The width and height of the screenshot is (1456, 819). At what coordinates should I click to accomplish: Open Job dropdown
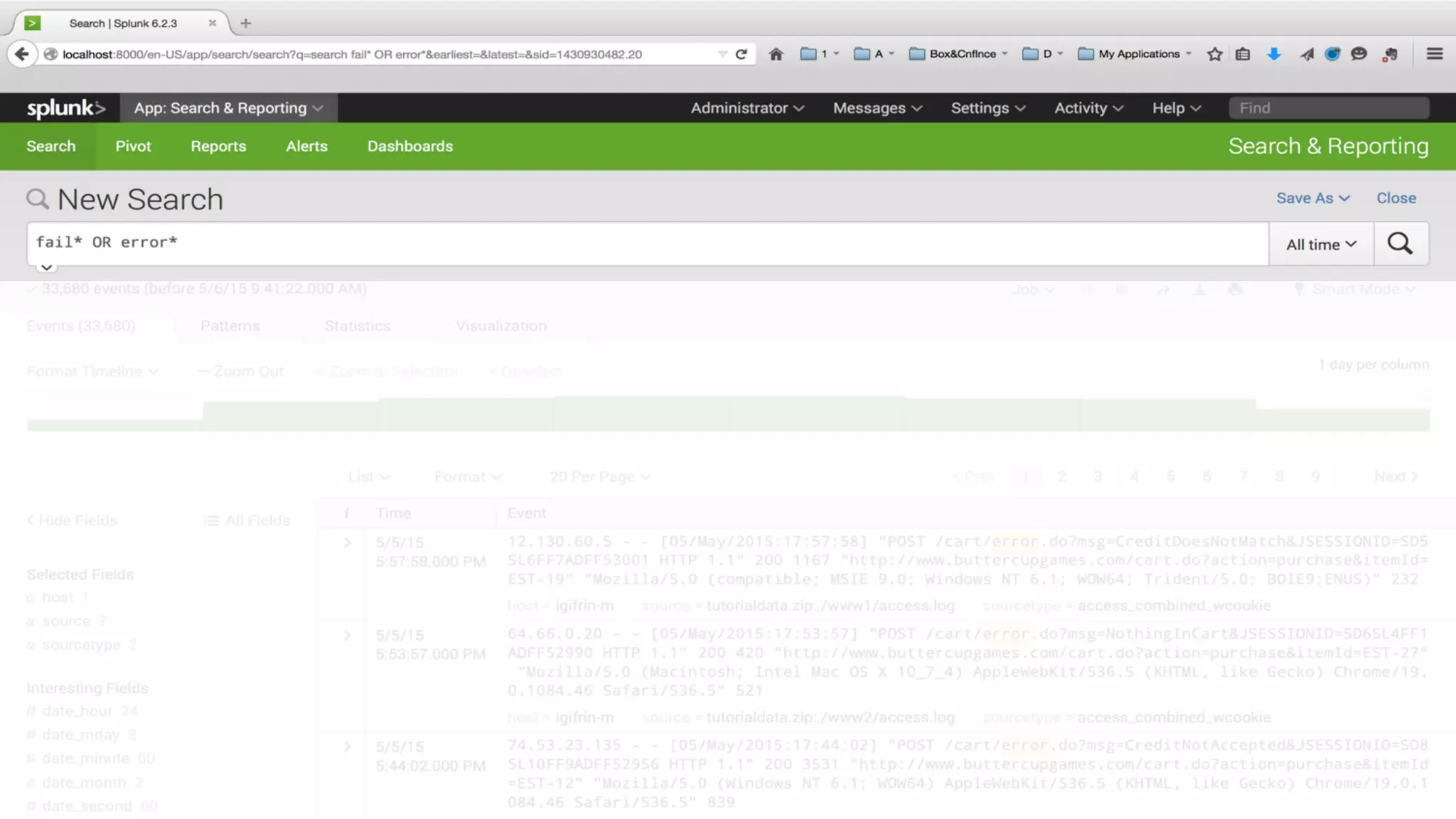[1033, 289]
